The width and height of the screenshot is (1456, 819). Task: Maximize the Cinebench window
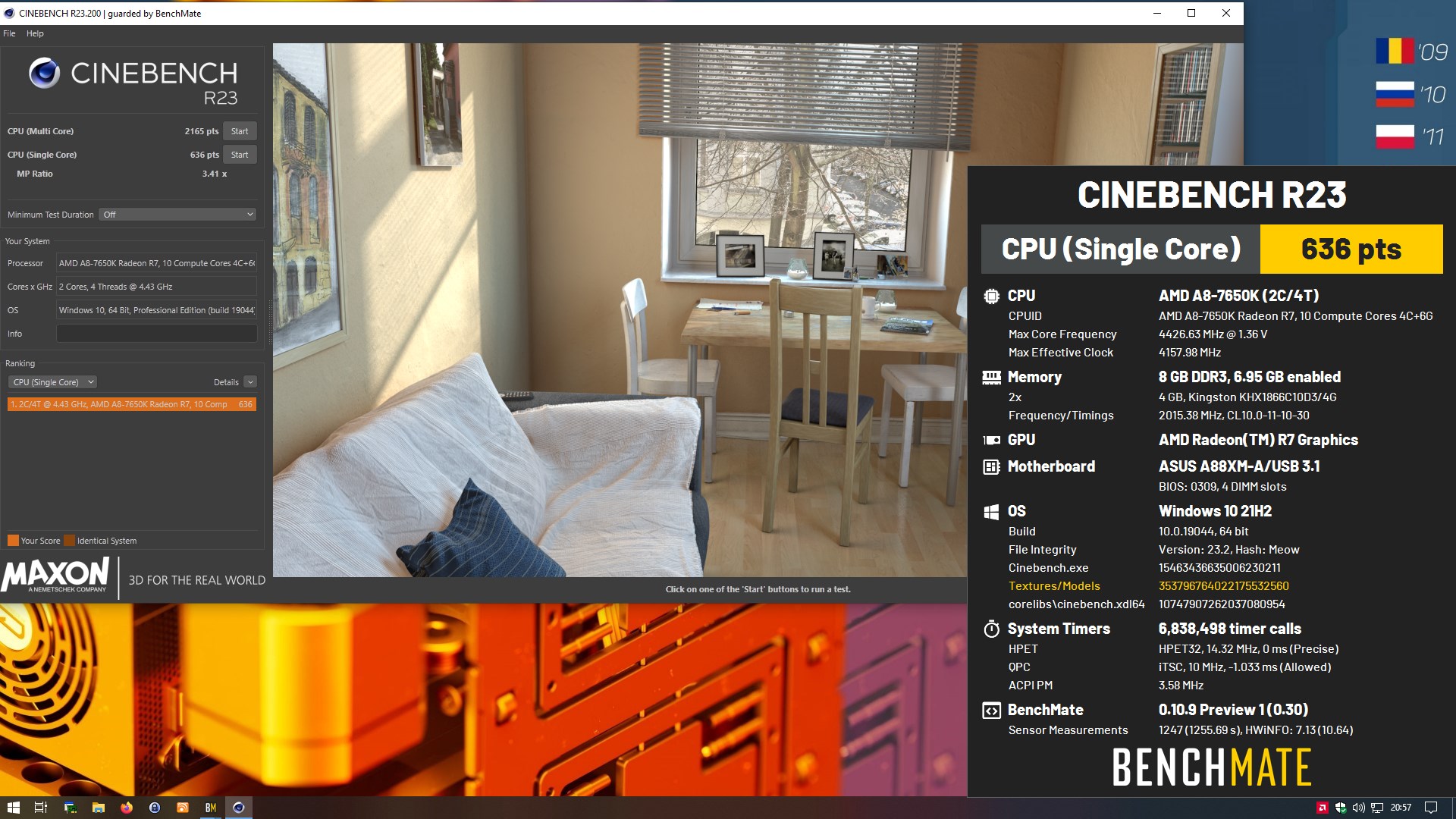click(1191, 13)
